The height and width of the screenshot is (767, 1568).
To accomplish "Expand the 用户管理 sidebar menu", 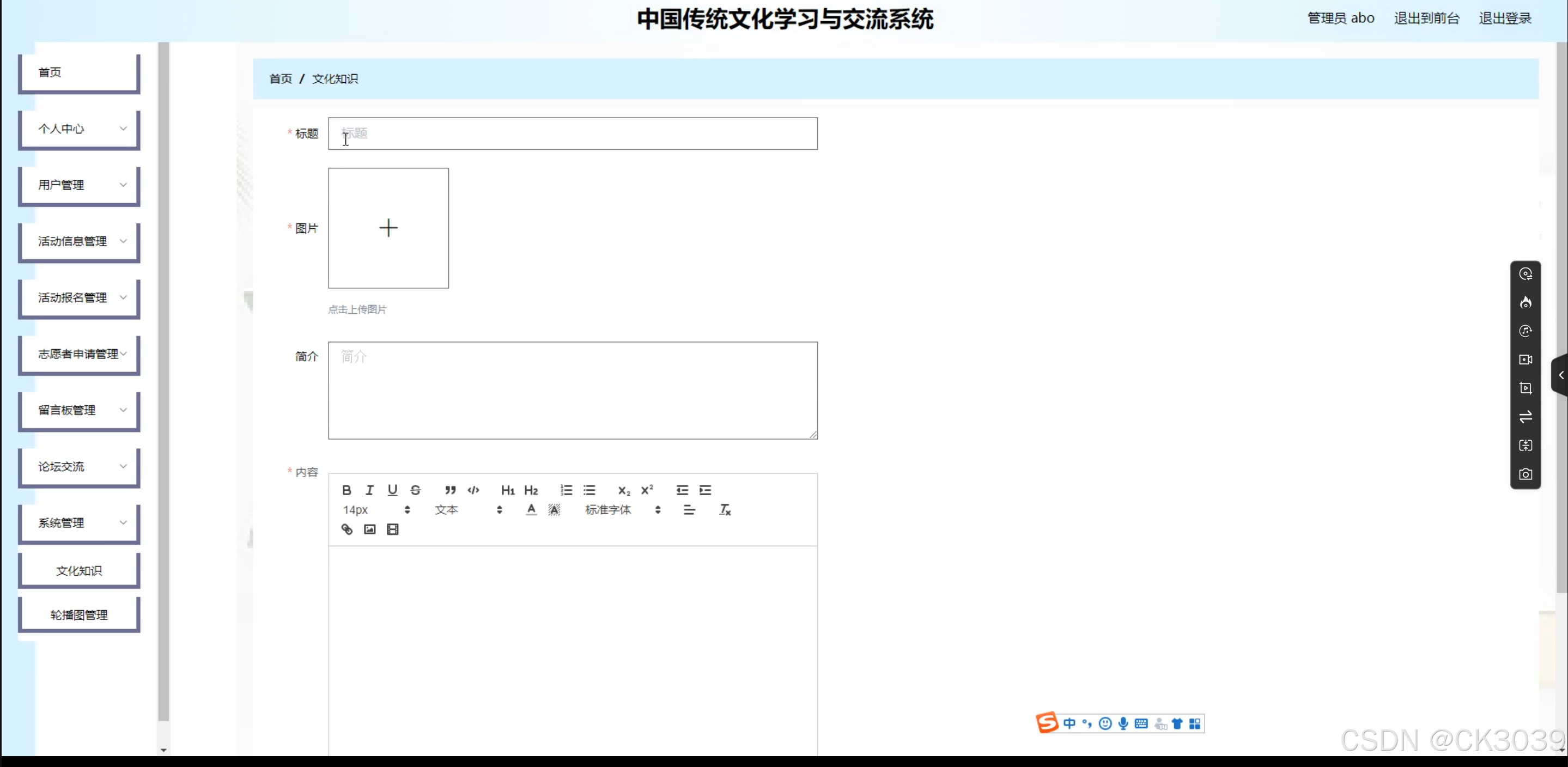I will pyautogui.click(x=79, y=185).
